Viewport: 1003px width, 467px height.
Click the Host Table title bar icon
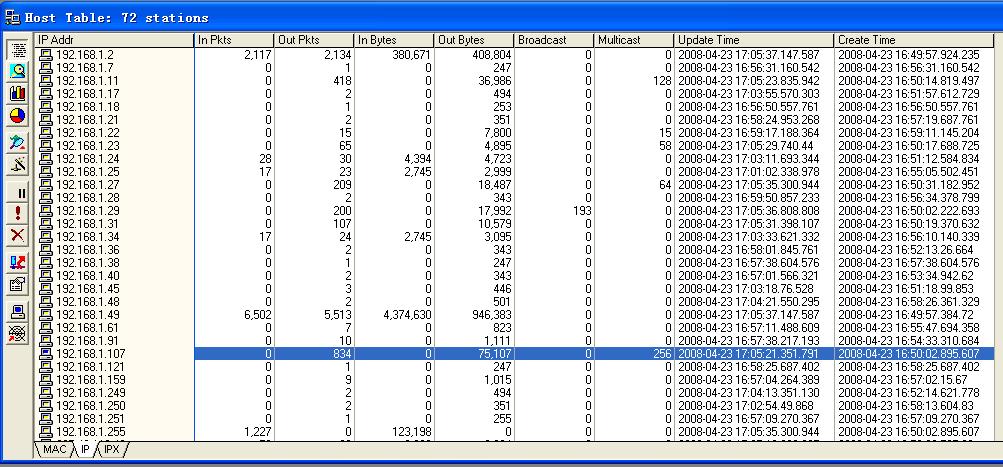coord(12,17)
